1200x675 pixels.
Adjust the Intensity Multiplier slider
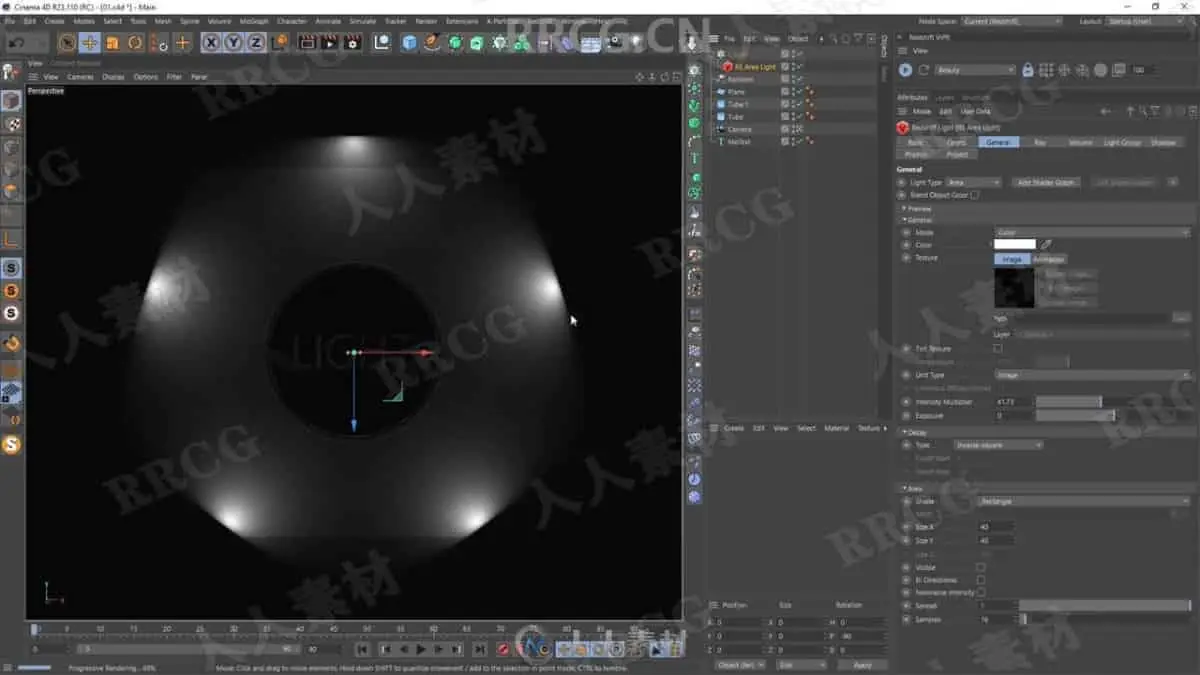coord(1068,402)
